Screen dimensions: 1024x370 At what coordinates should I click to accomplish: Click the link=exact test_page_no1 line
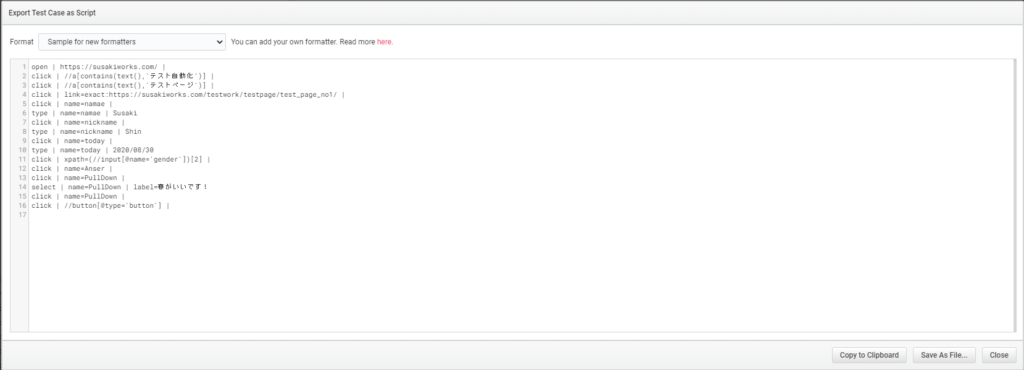(188, 95)
